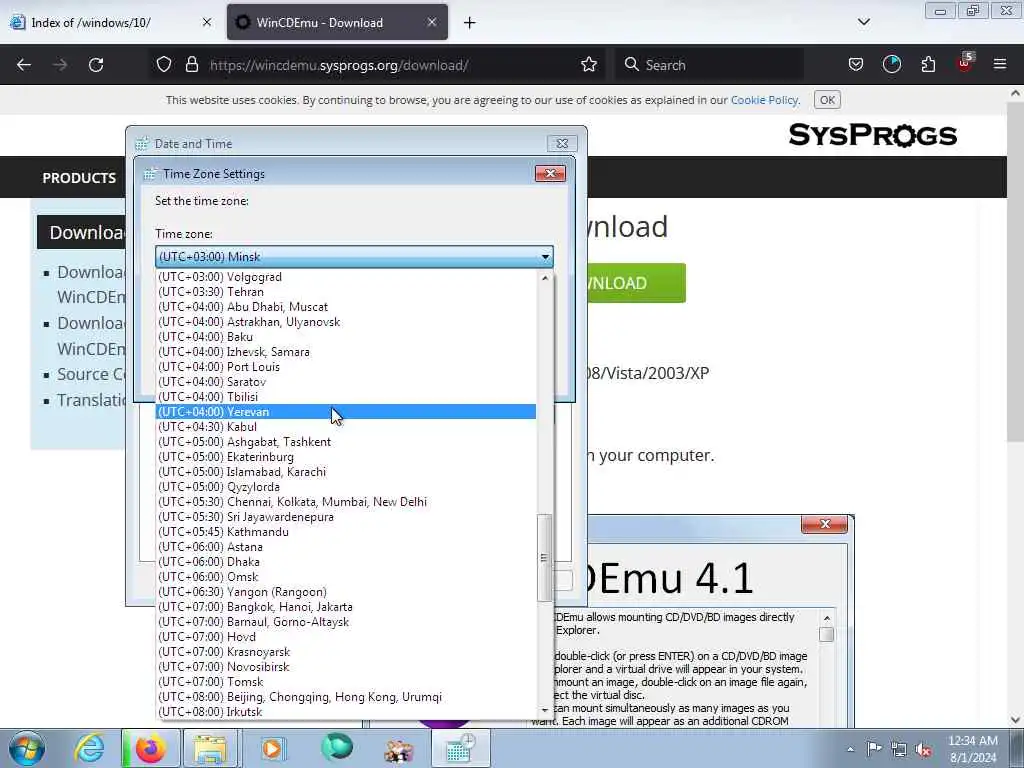Click the Firefox Search box
Viewport: 1024px width, 768px height.
point(709,65)
